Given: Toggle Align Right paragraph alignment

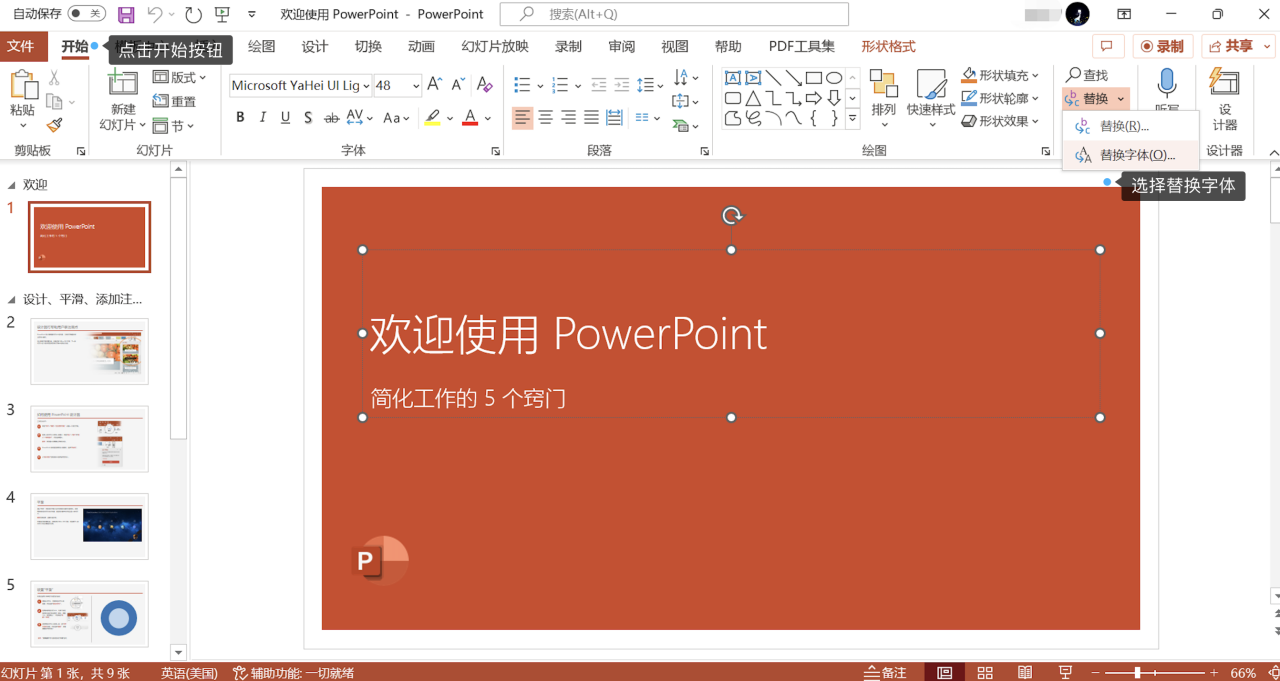Looking at the screenshot, I should [x=568, y=118].
